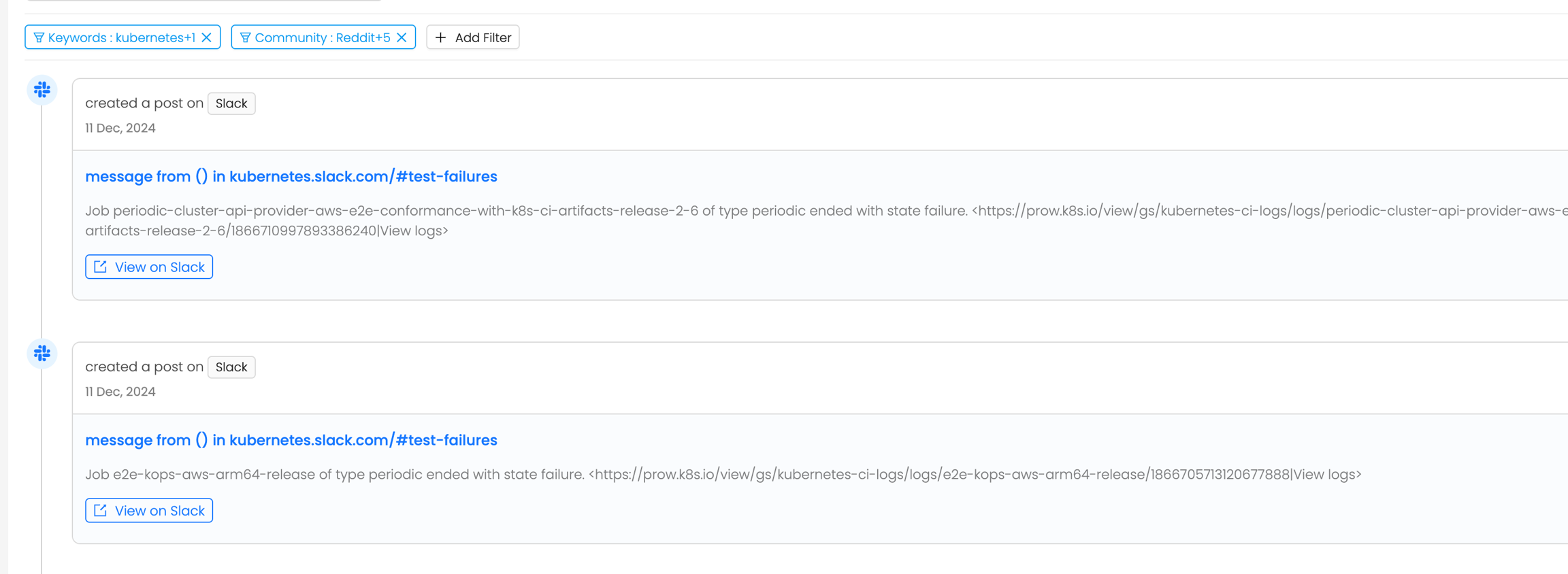The width and height of the screenshot is (1568, 574).
Task: Click the external-link icon in the first post
Action: coord(101,267)
